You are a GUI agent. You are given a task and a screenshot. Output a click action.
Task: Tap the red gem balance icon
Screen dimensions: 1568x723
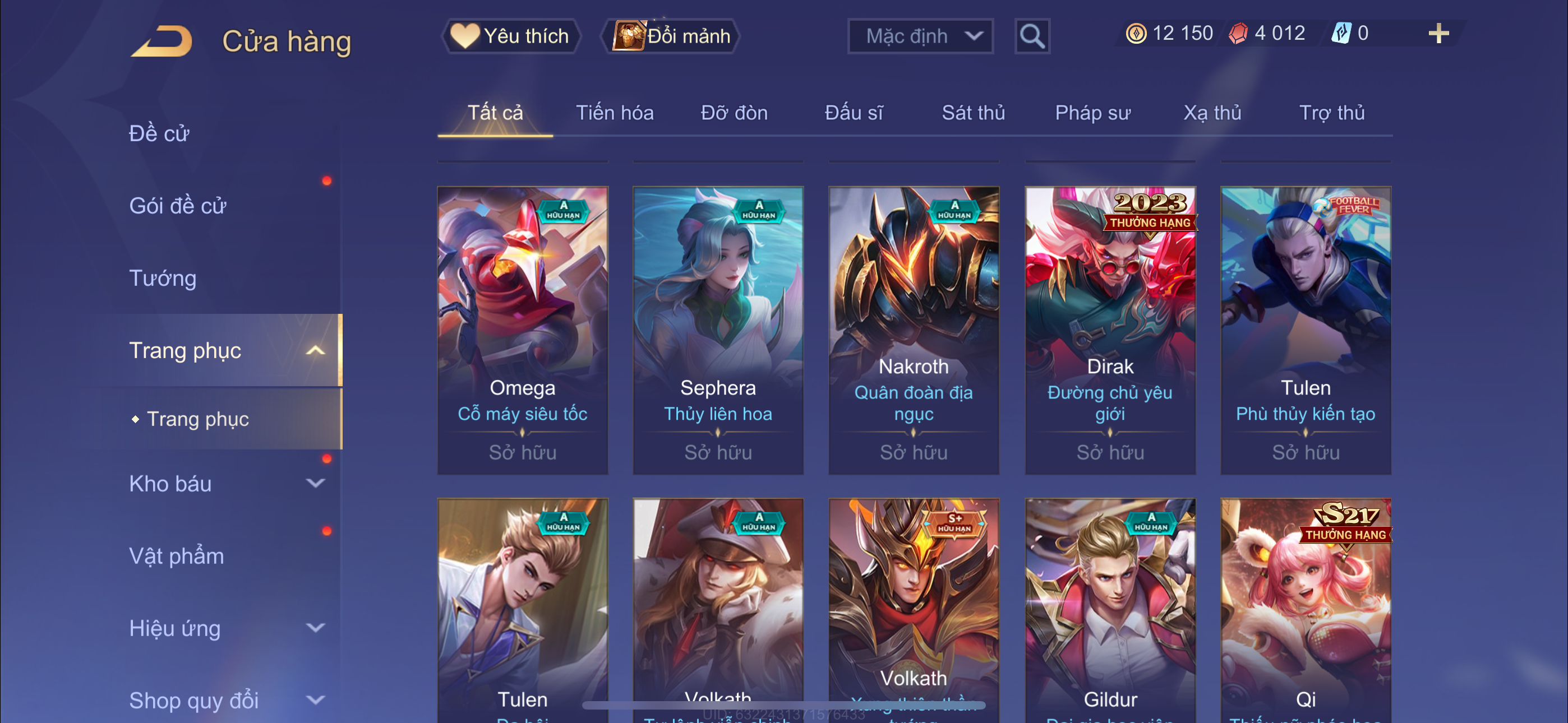pyautogui.click(x=1238, y=33)
